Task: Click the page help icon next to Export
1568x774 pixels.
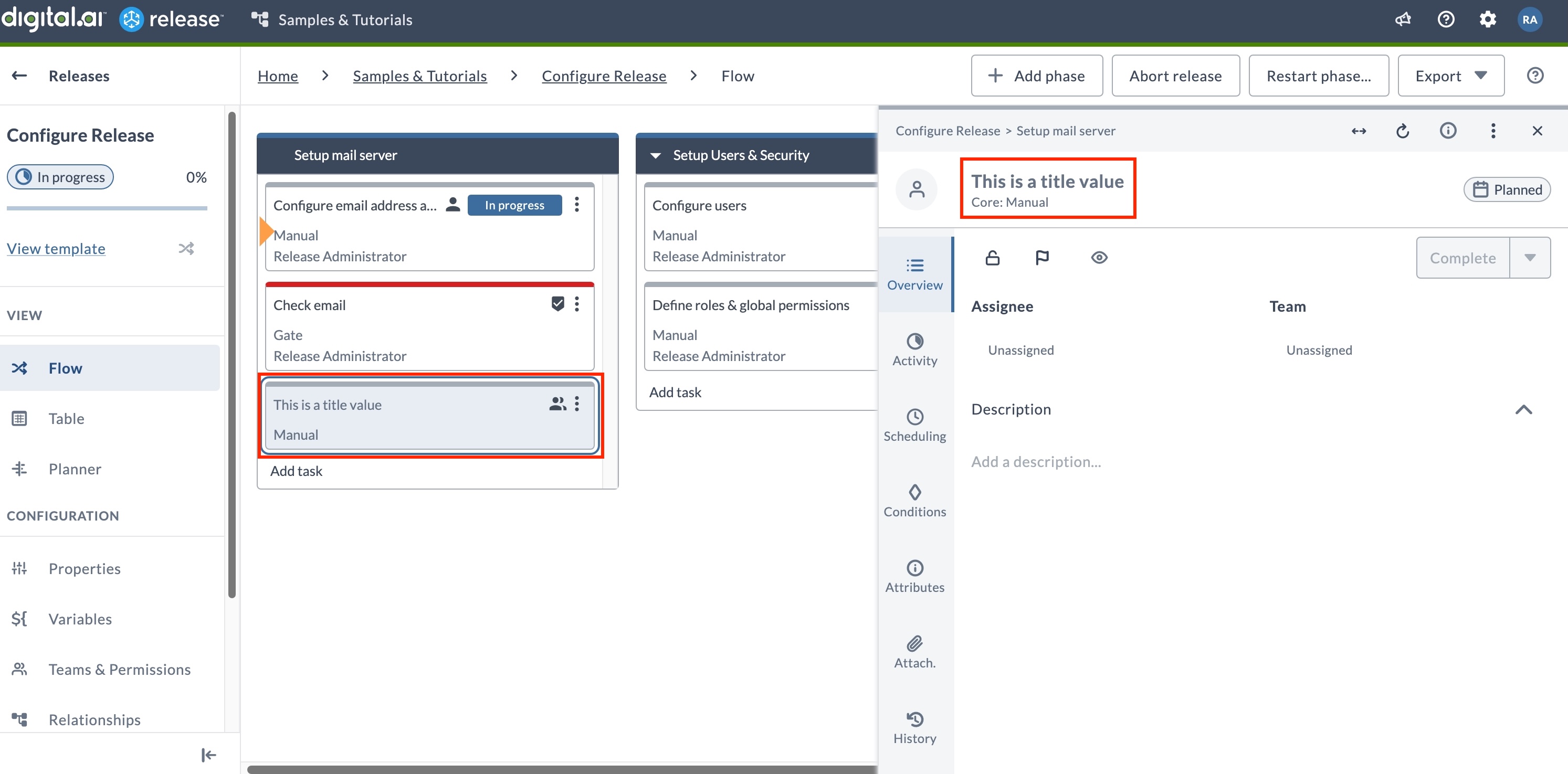Action: [1535, 76]
